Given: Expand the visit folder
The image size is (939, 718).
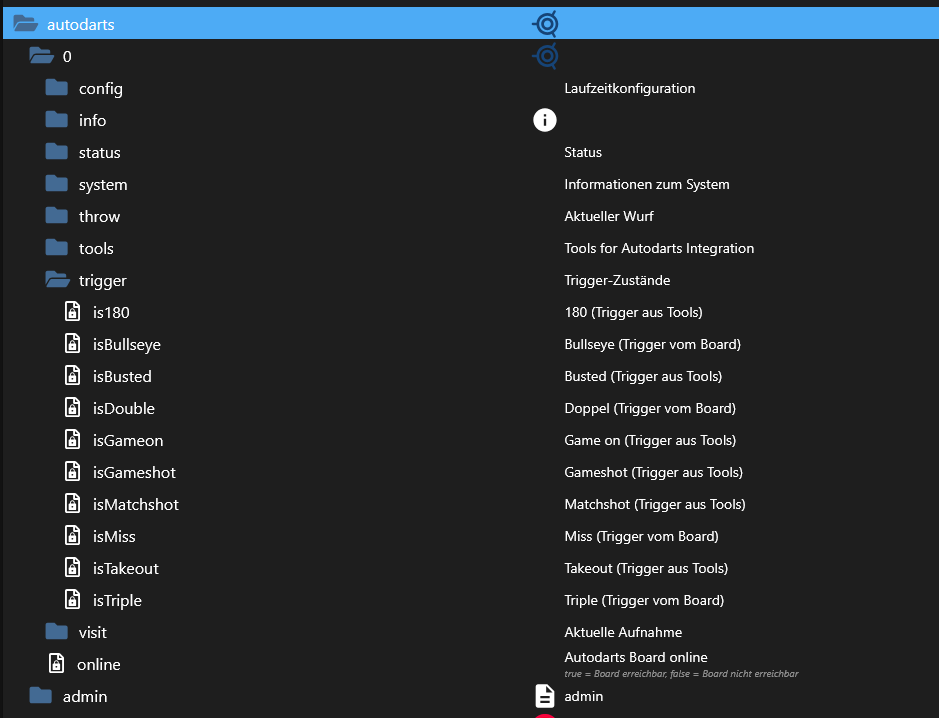Looking at the screenshot, I should [57, 632].
